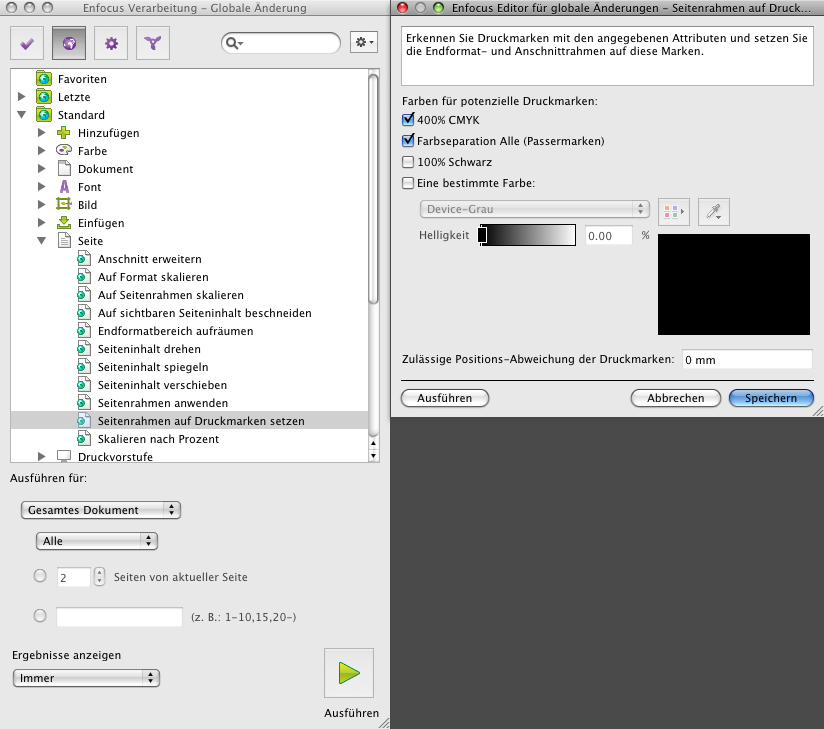Screen dimensions: 824x729
Task: Click the Abbrechen button
Action: point(675,398)
